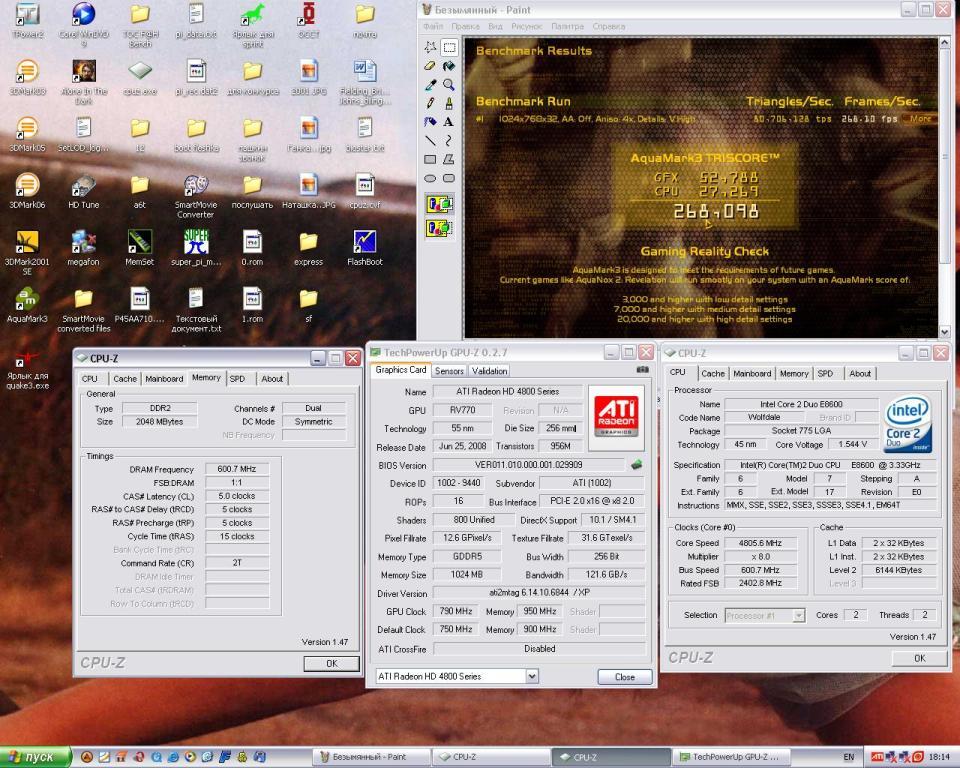
Task: Open Mainboard tab in CPU-Z memory window
Action: point(164,379)
